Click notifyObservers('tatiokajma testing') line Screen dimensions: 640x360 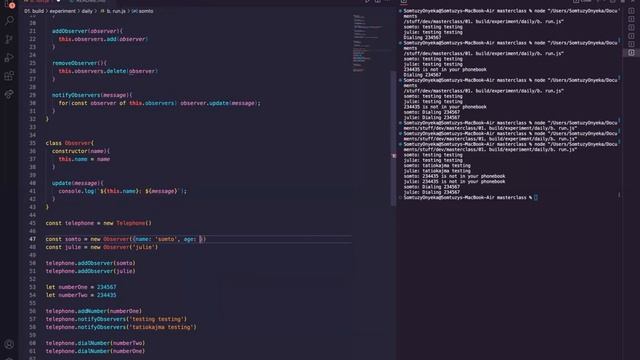(x=121, y=327)
